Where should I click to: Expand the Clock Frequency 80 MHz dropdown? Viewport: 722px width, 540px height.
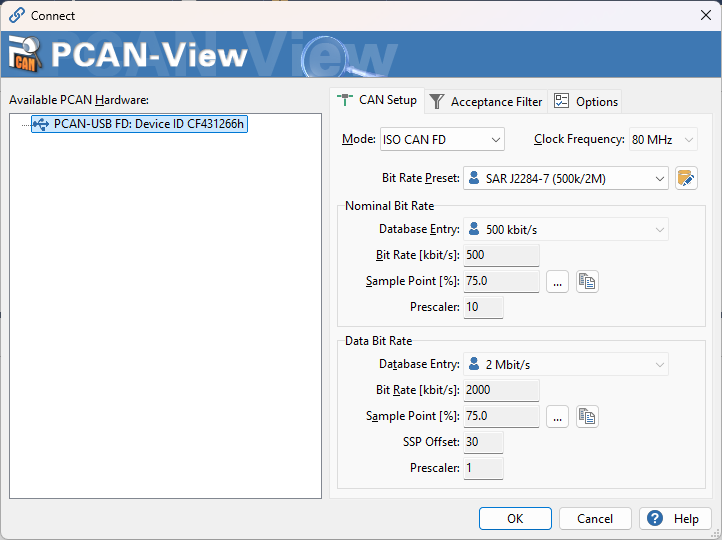[663, 139]
